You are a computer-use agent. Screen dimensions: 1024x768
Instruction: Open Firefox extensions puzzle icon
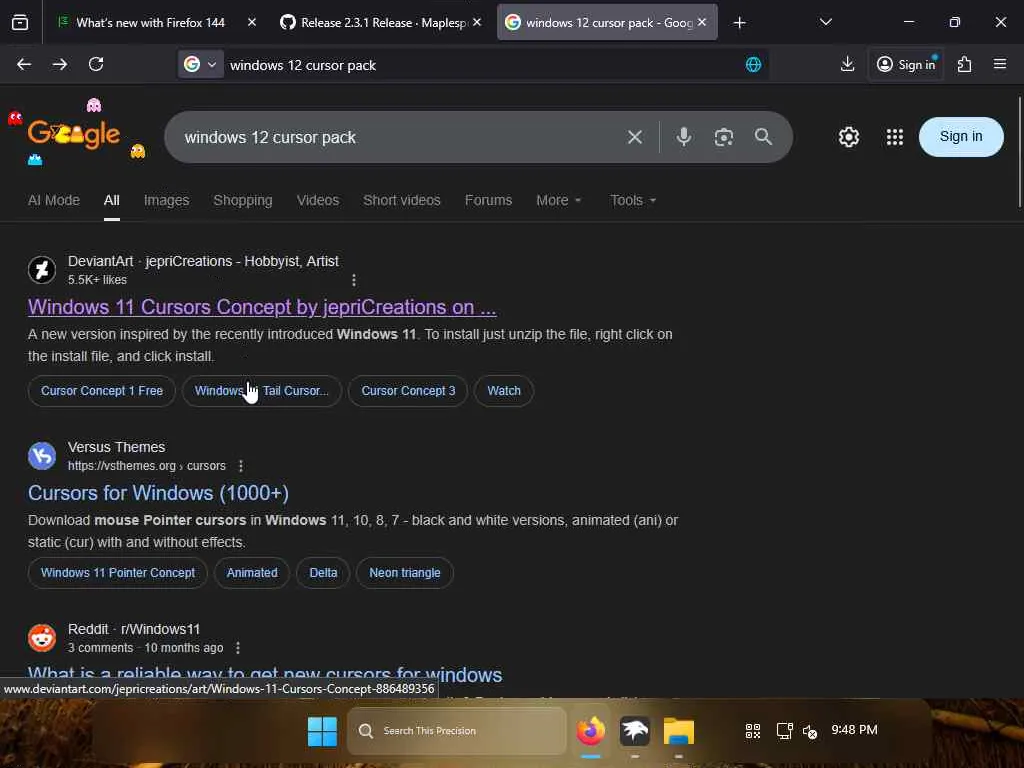965,64
